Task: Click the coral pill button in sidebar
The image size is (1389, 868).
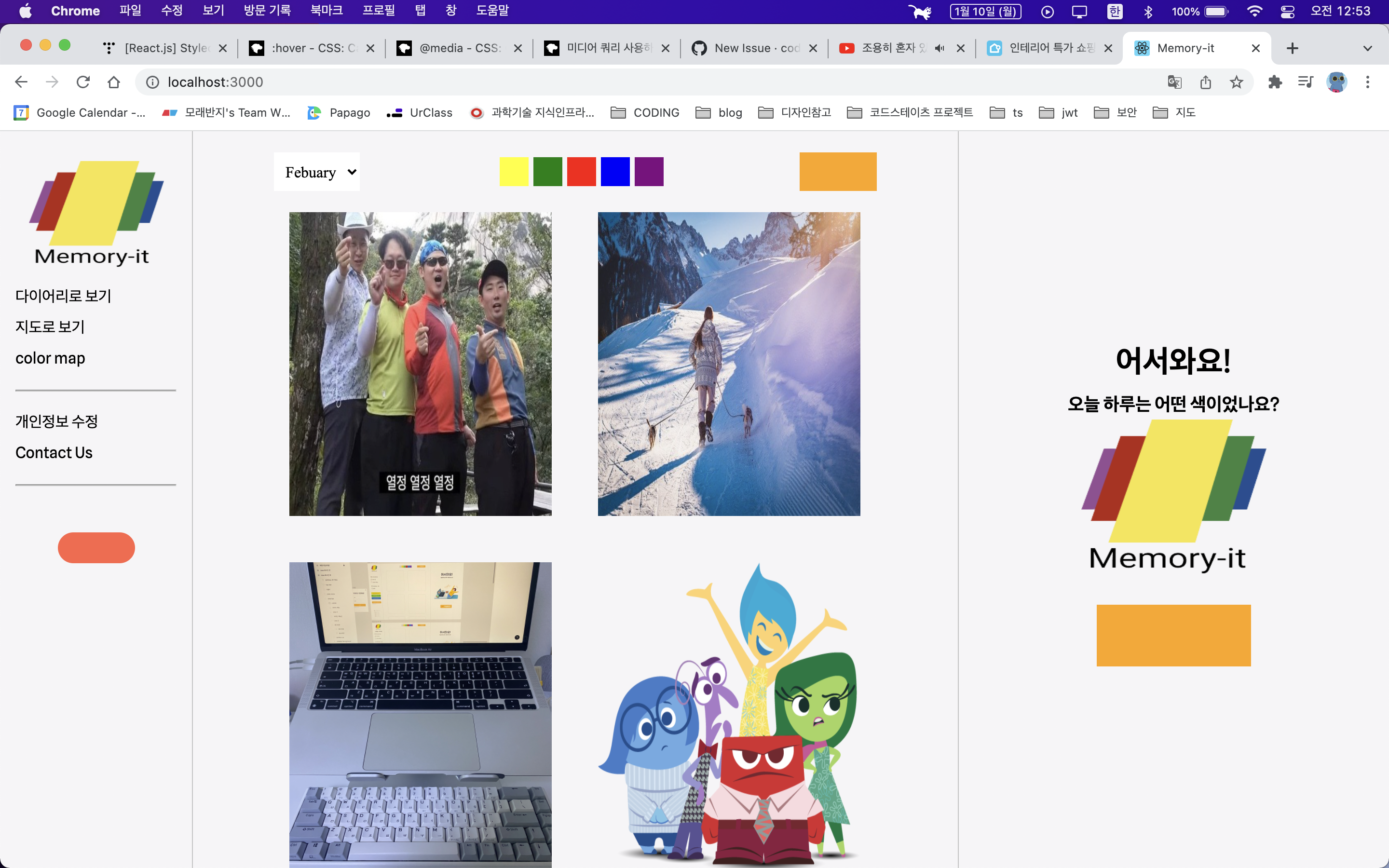Action: click(x=96, y=548)
